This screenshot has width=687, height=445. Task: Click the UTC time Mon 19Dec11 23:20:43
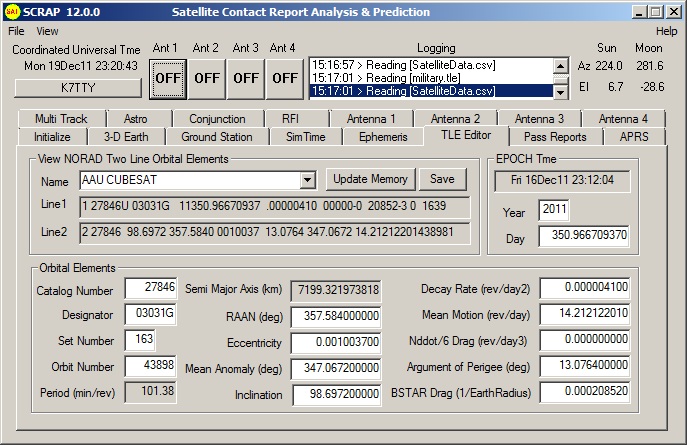click(x=81, y=66)
